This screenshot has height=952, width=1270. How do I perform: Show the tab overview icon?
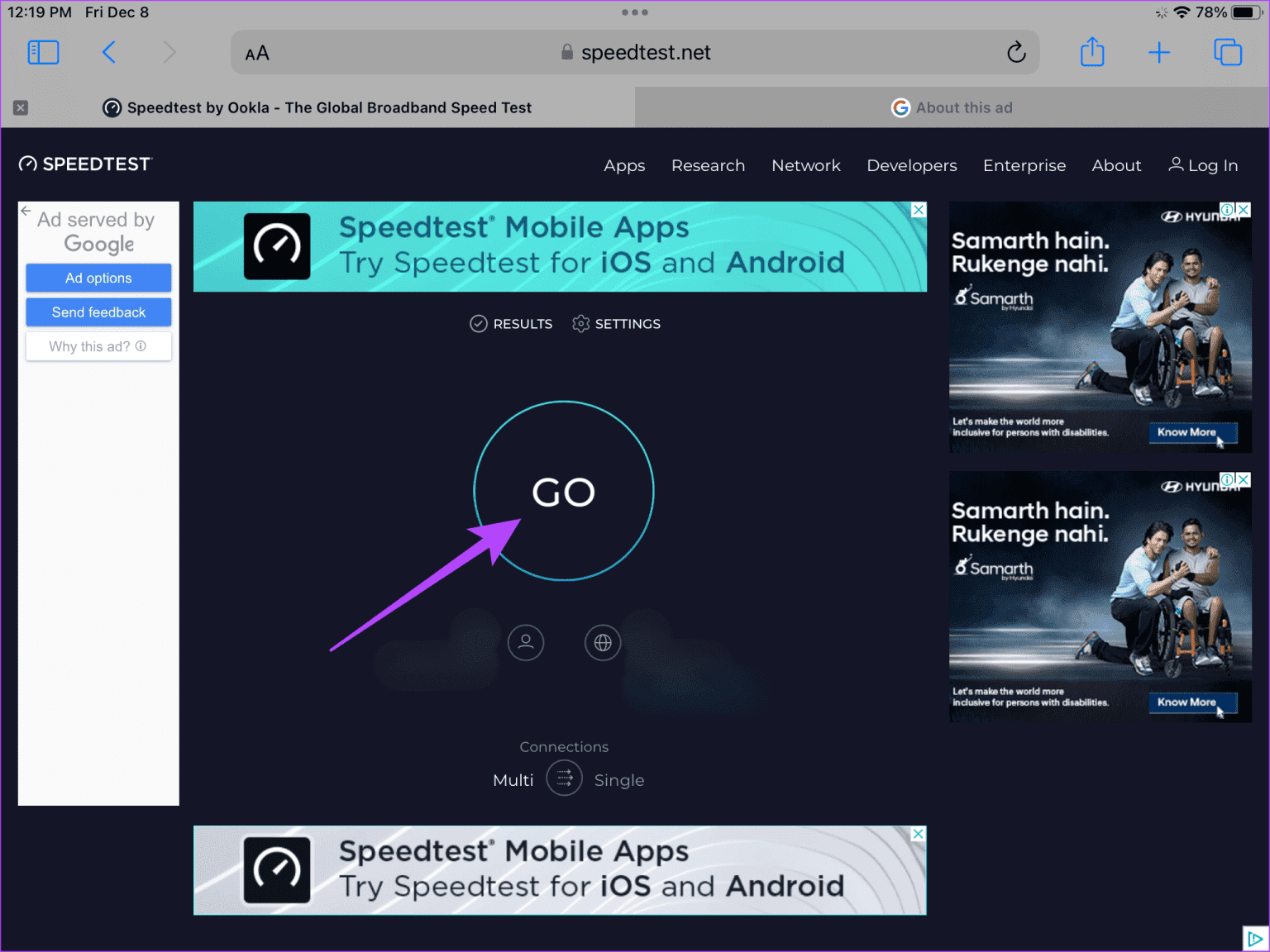pos(1228,53)
